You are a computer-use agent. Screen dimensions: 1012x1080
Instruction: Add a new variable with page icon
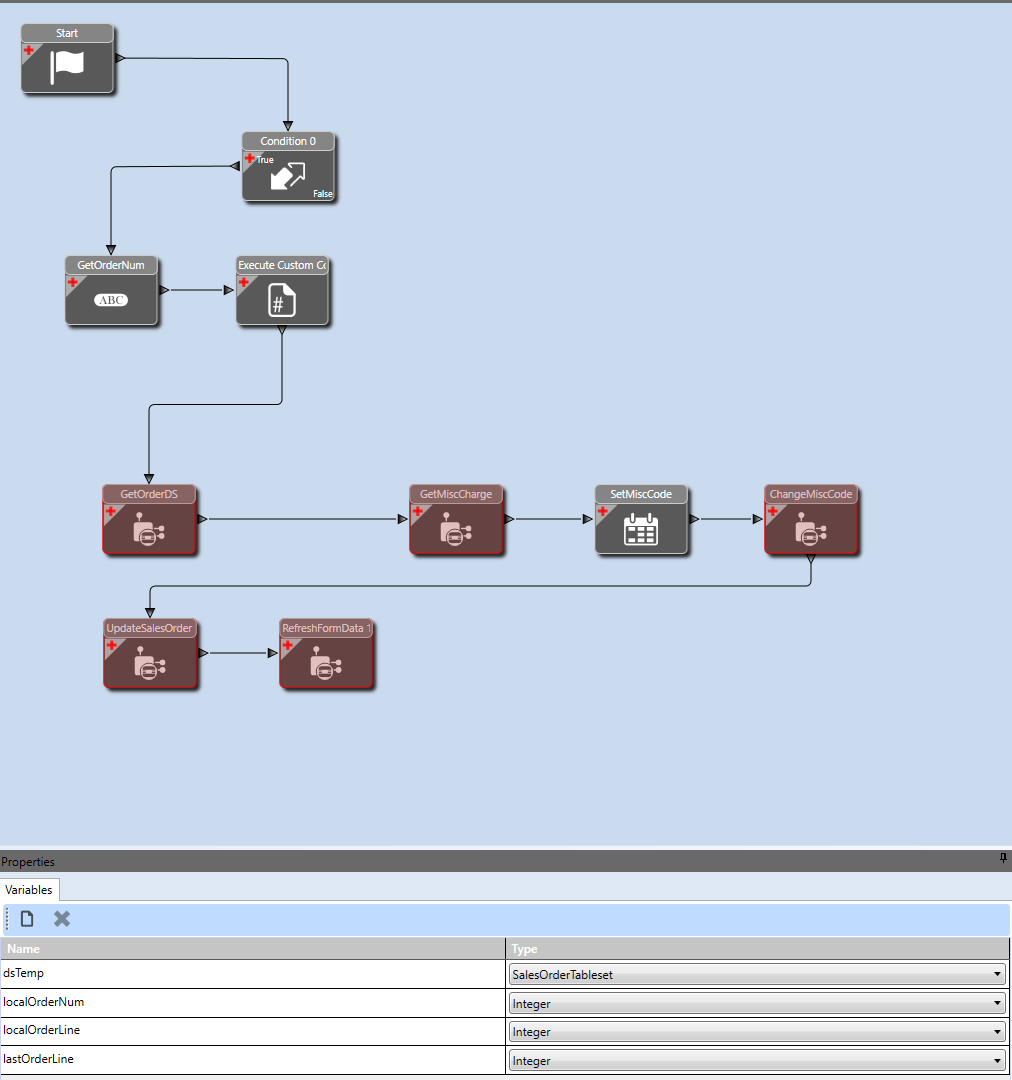pyautogui.click(x=27, y=919)
